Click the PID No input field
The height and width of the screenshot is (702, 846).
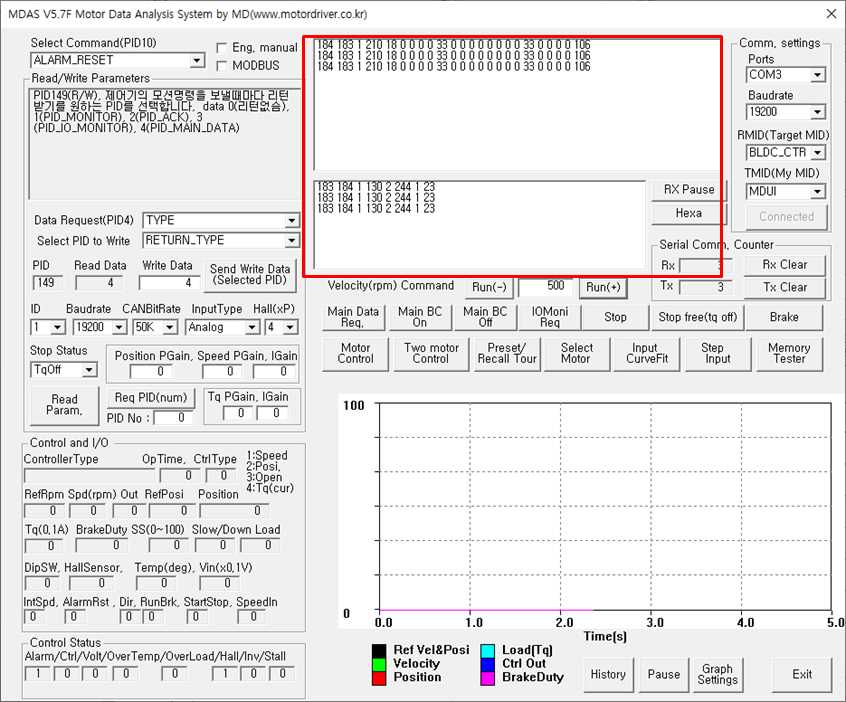(173, 418)
